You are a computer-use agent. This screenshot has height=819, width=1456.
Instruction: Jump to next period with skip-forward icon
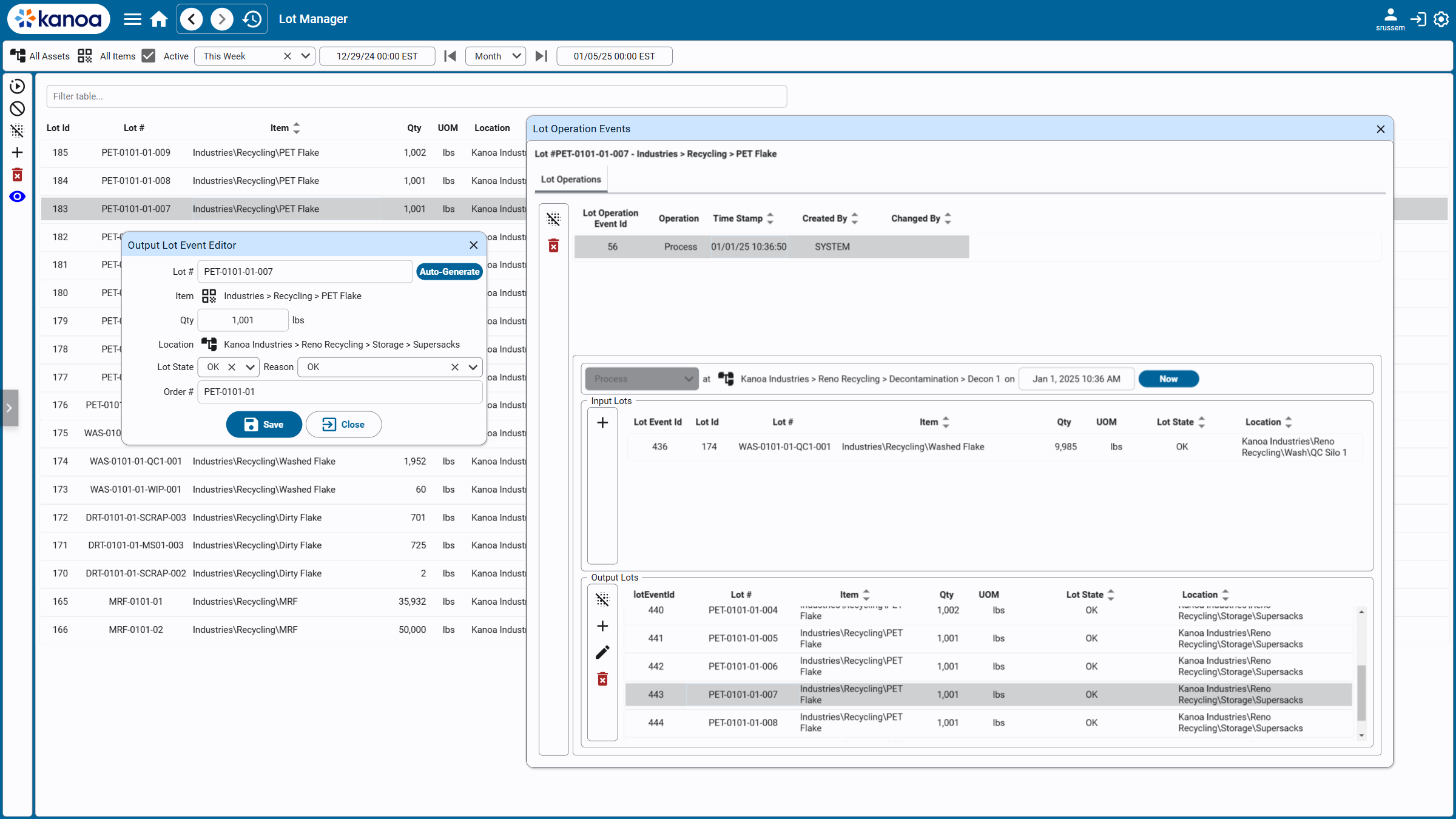coord(541,56)
